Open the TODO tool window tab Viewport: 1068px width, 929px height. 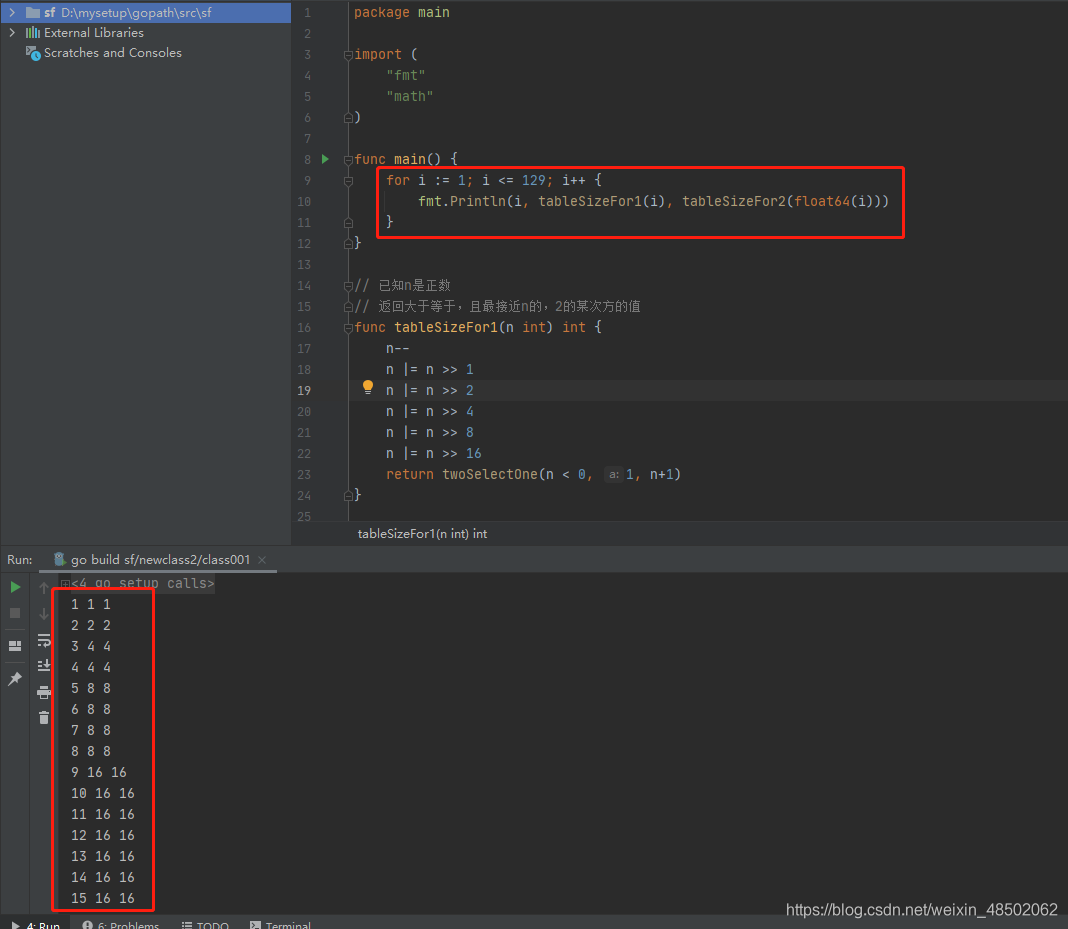pos(205,924)
